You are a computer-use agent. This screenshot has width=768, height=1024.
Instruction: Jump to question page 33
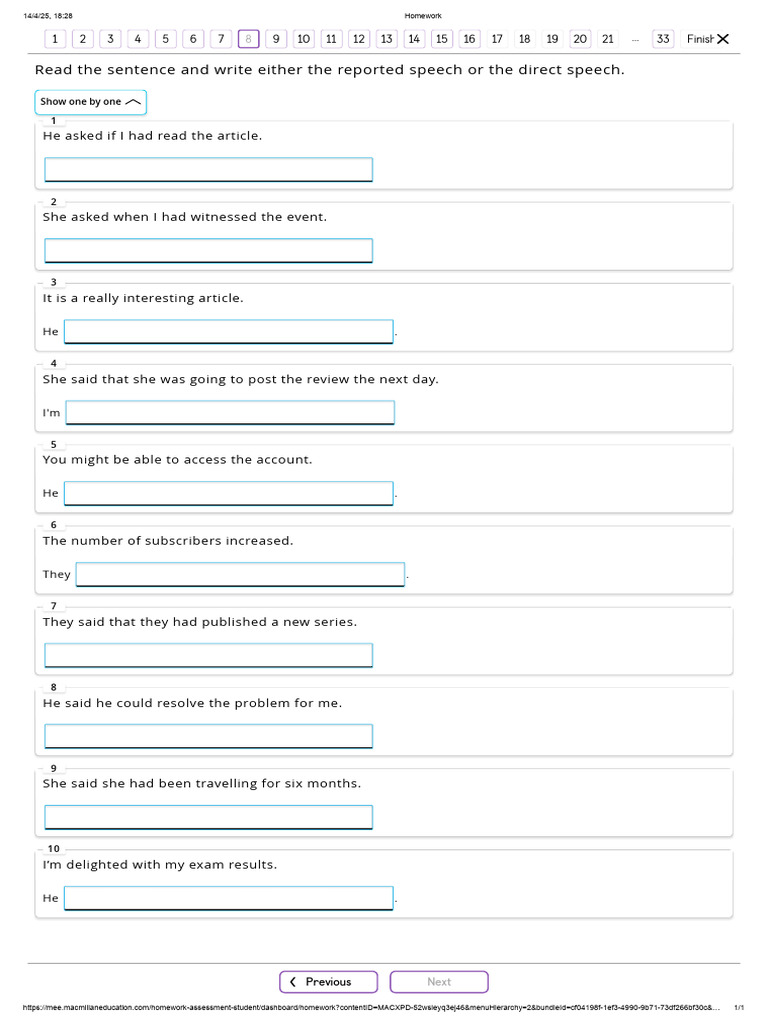tap(663, 39)
